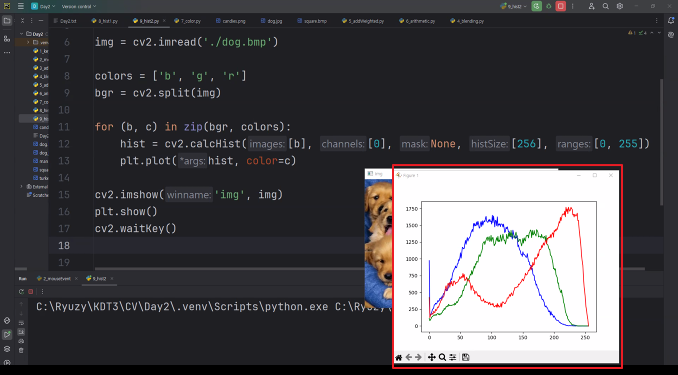Select Pan tool in Figure 1 toolbar
Image resolution: width=678 pixels, height=375 pixels.
coord(432,357)
